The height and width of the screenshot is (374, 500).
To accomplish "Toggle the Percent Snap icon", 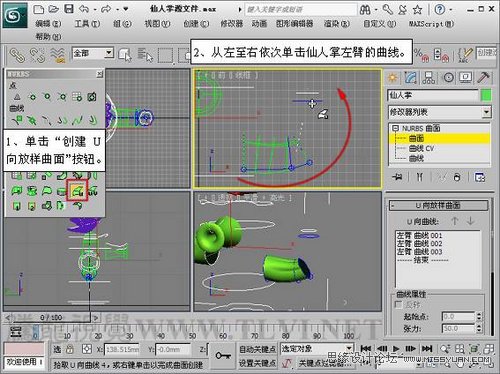I will tap(421, 55).
